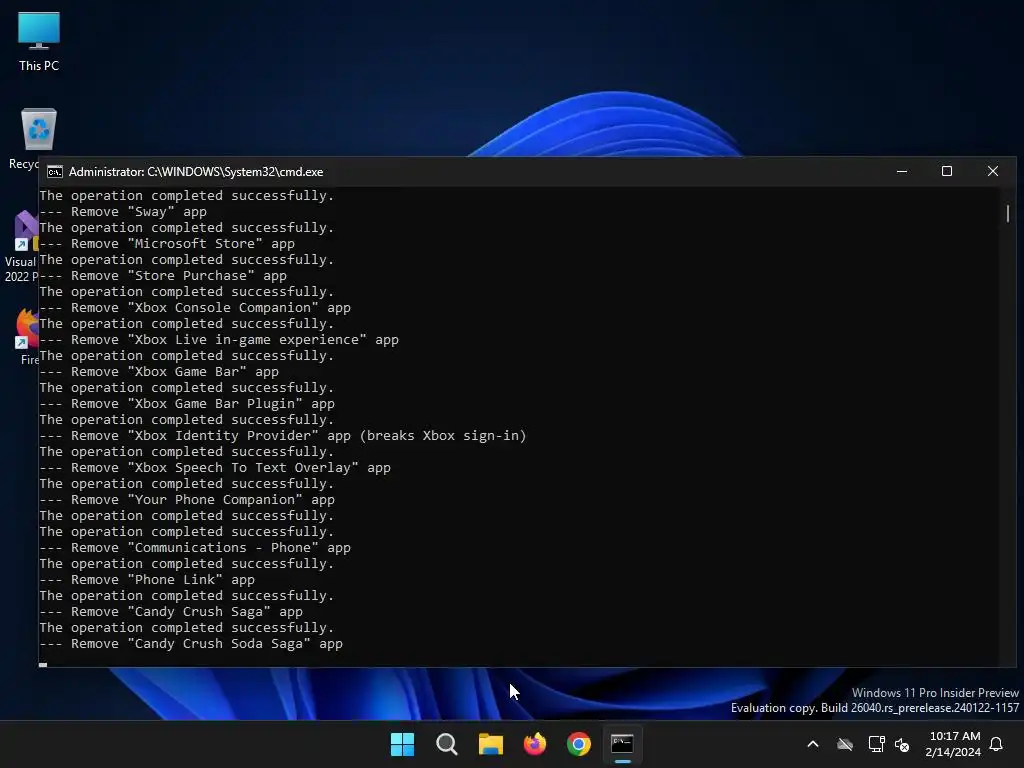Viewport: 1024px width, 768px height.
Task: Launch Firefox from the taskbar
Action: 535,744
